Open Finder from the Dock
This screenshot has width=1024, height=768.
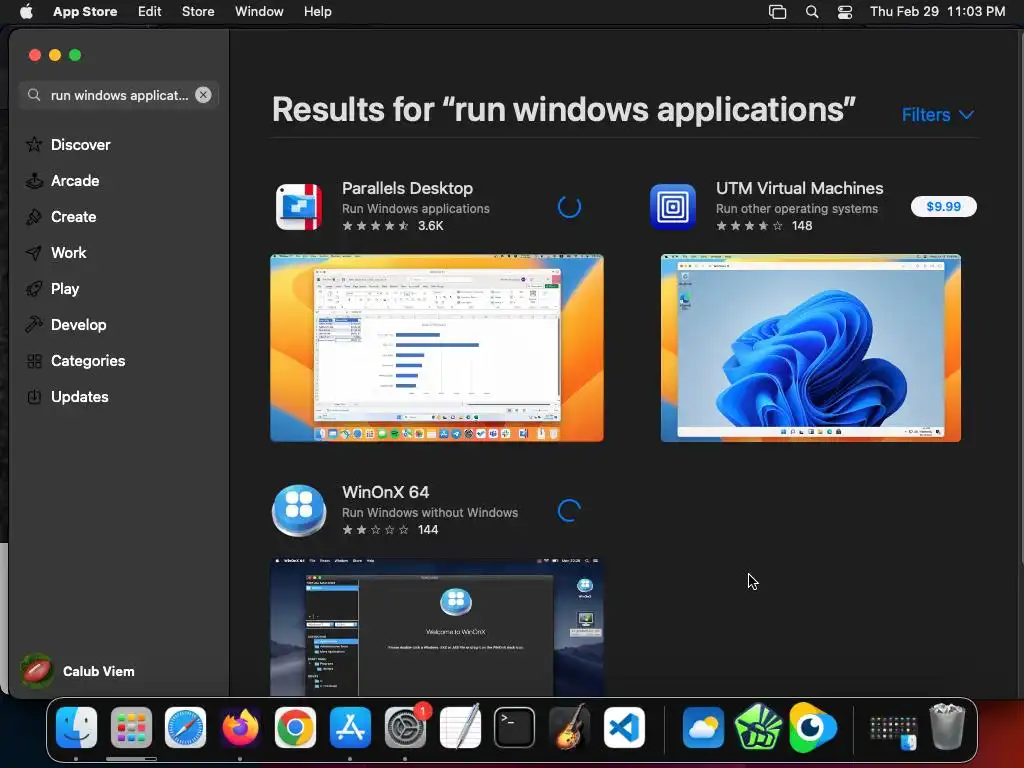[x=76, y=728]
